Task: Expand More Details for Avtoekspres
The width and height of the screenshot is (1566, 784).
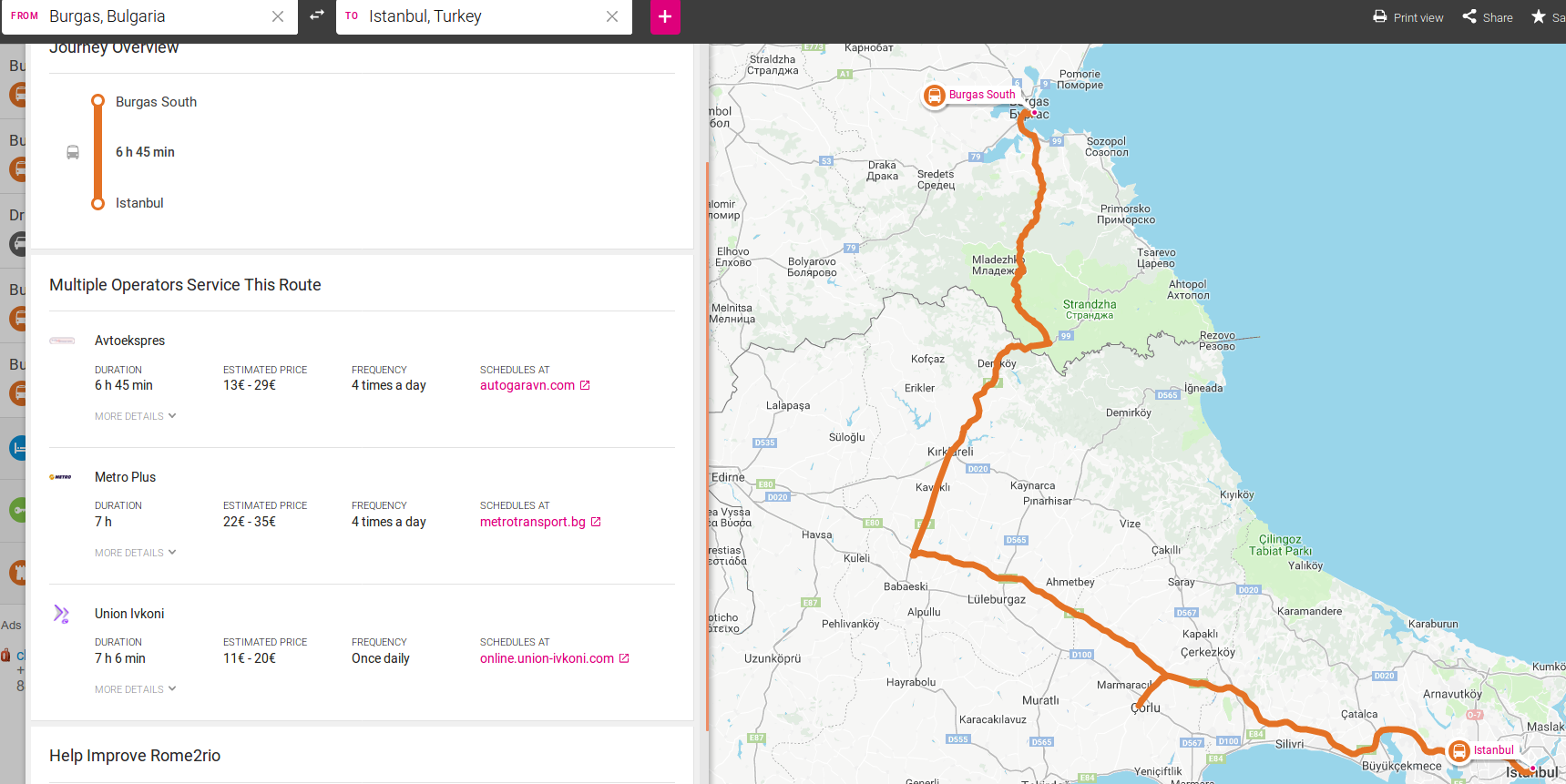Action: [135, 416]
